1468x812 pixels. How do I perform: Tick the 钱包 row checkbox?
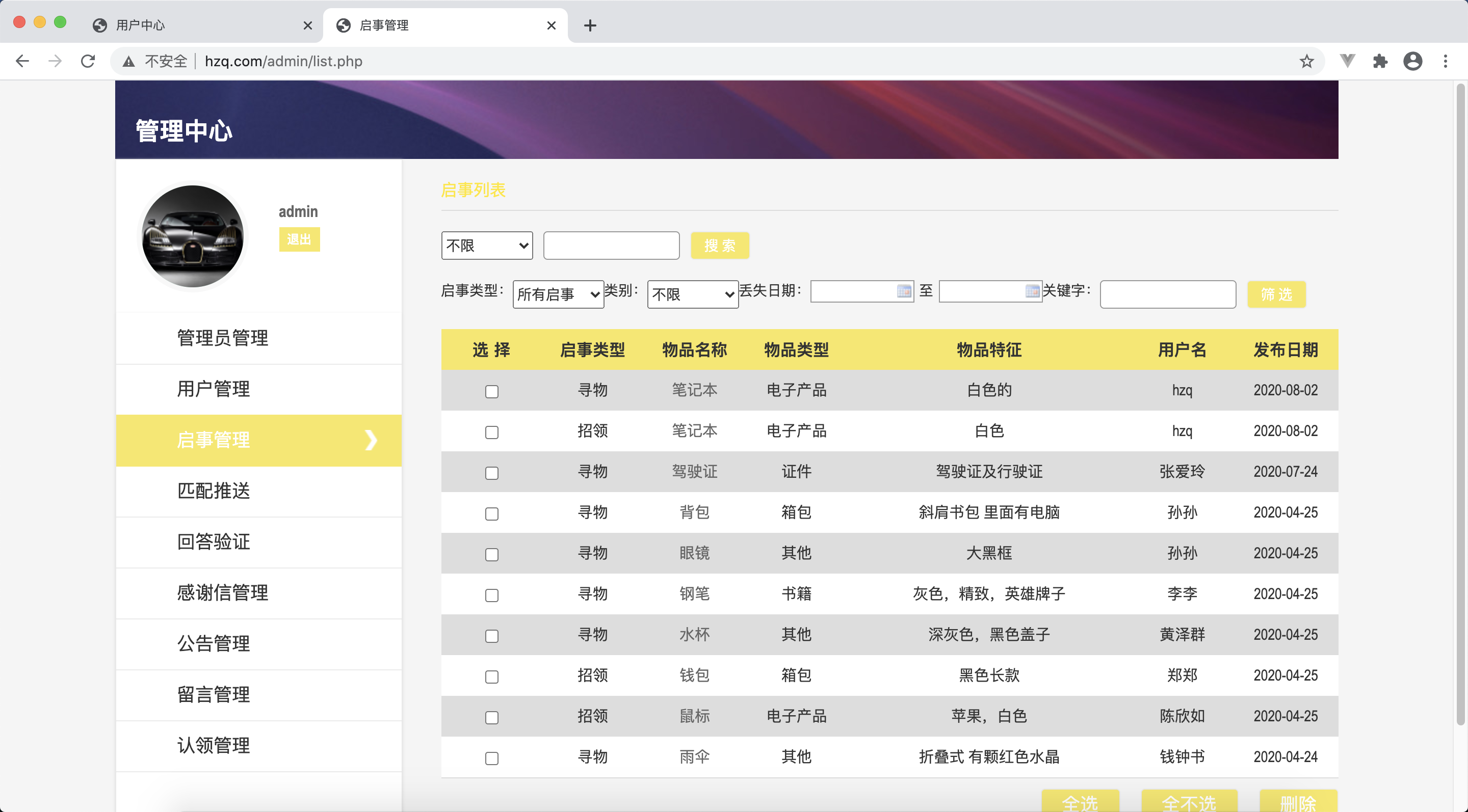tap(491, 676)
